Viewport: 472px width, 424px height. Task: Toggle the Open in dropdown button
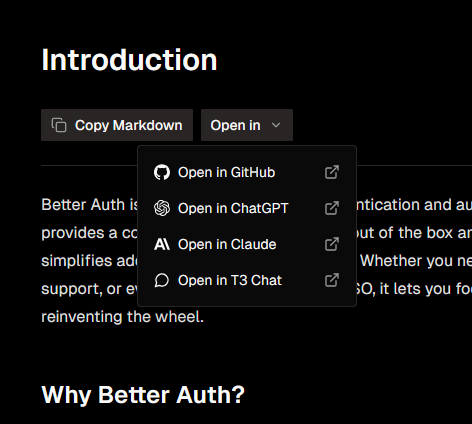[x=247, y=125]
